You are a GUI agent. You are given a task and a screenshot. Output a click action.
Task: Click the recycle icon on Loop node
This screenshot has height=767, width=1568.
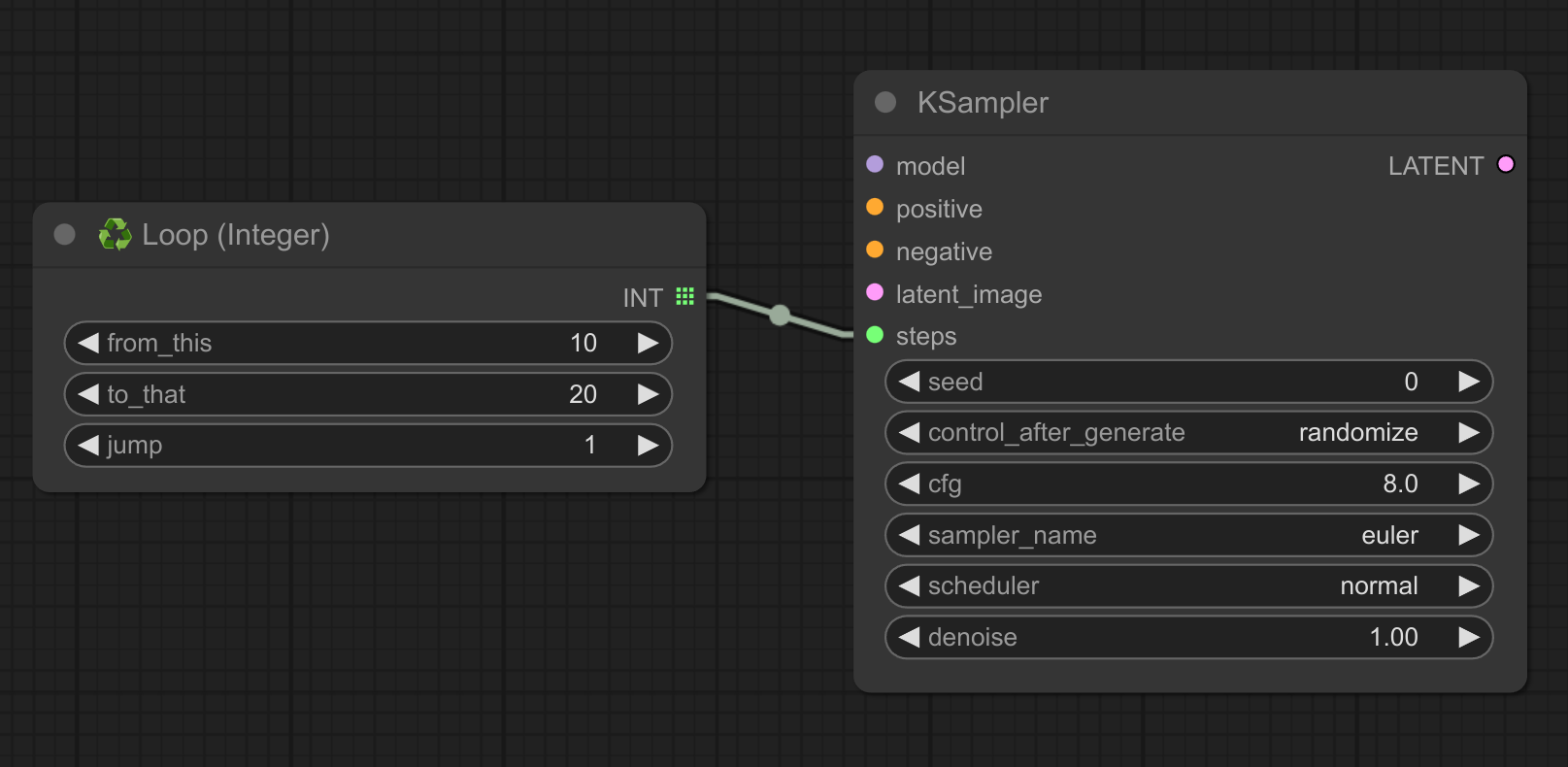pyautogui.click(x=115, y=234)
